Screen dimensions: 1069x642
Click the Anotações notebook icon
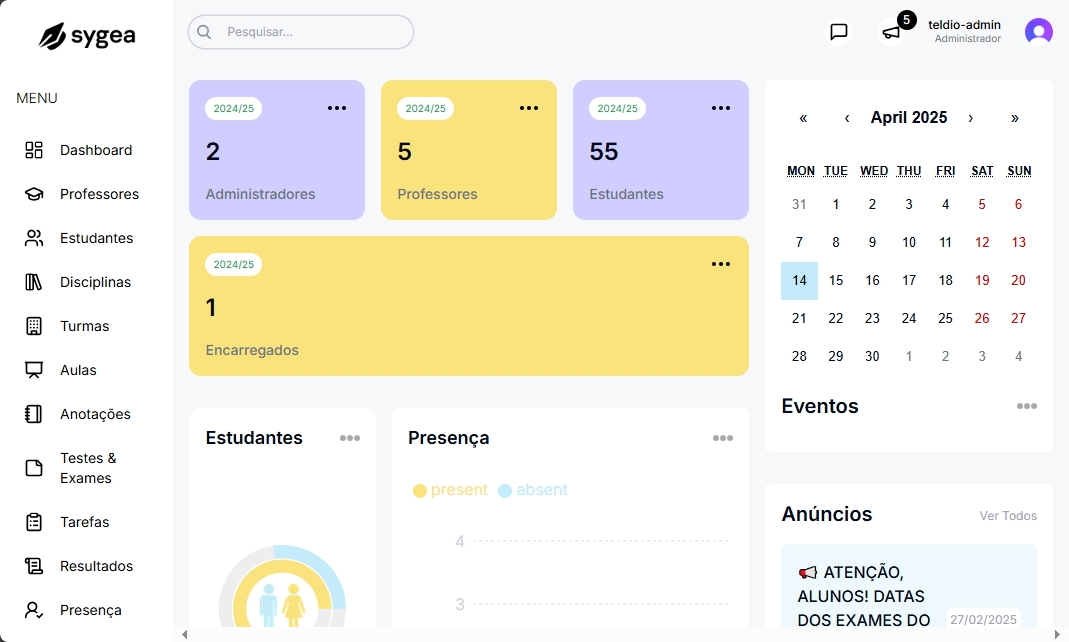click(34, 414)
